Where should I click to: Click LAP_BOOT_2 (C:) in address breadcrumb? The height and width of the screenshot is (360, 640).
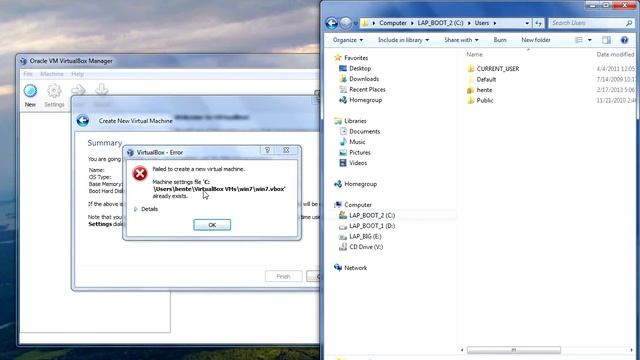(440, 23)
